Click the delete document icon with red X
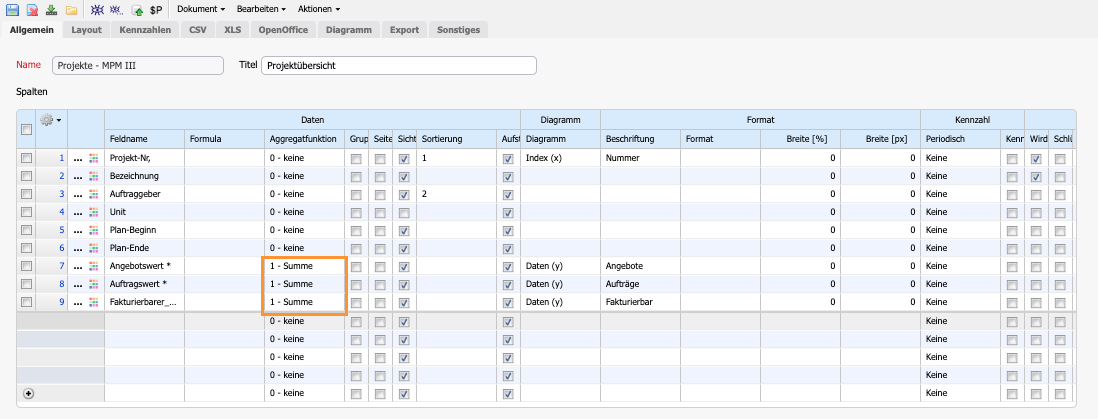 (x=32, y=9)
